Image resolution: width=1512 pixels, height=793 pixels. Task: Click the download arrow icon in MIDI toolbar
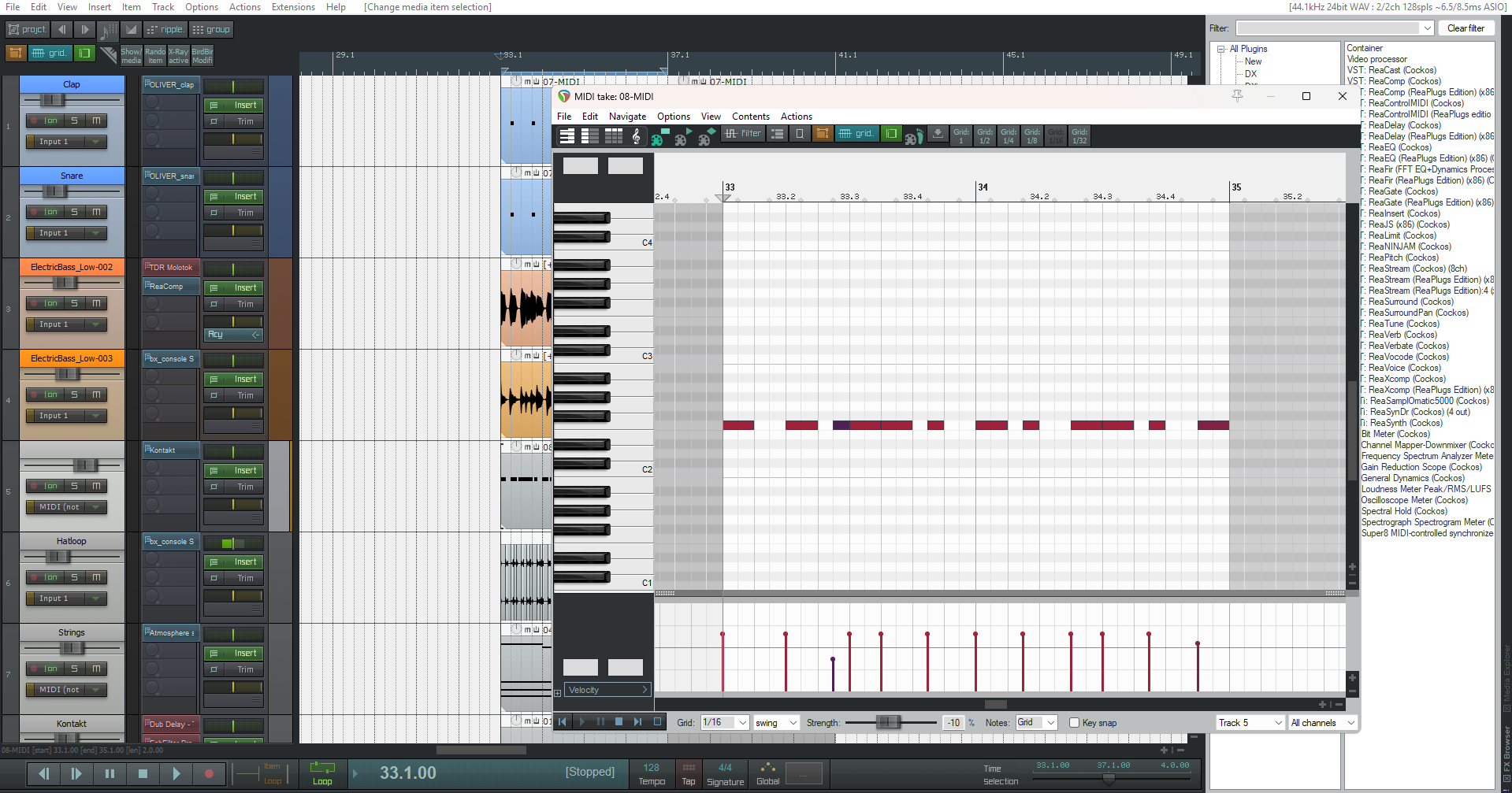pyautogui.click(x=938, y=134)
